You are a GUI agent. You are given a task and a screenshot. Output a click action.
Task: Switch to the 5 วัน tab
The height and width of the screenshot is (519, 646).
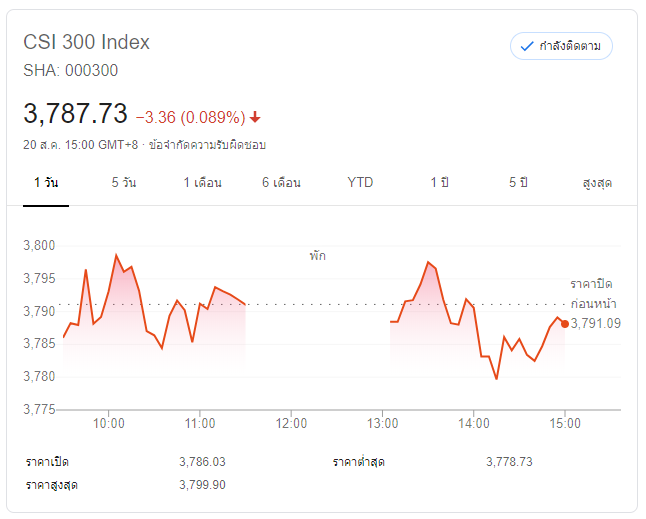point(124,183)
